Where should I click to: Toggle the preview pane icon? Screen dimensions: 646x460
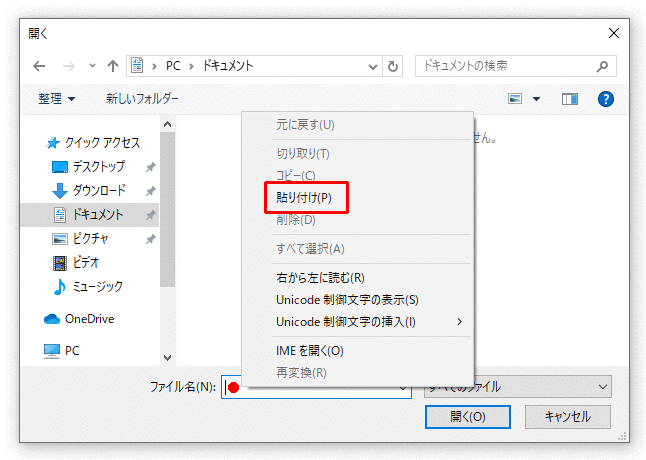point(570,99)
